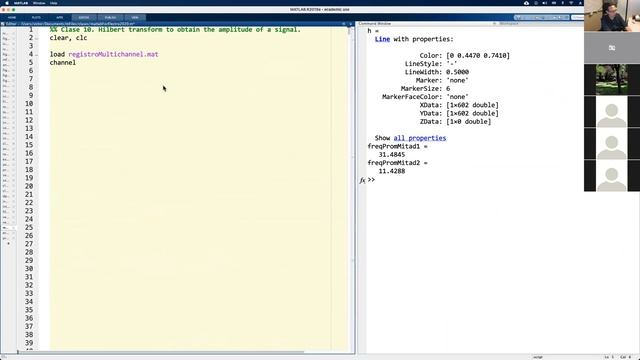Click line number 10 in the editor gutter
Viewport: 640px width, 360px height.
pos(29,104)
